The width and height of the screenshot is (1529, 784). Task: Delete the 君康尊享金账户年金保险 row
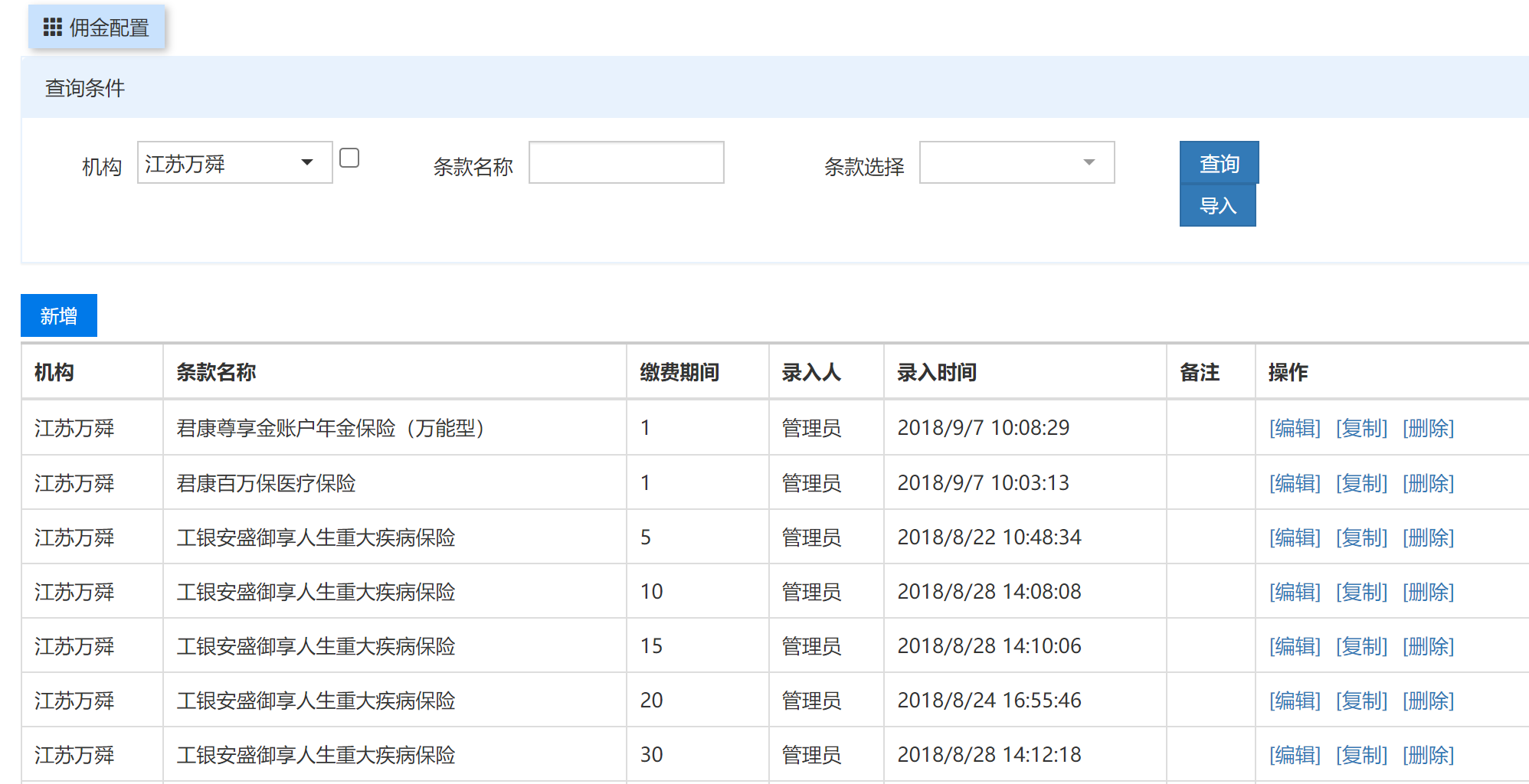pyautogui.click(x=1428, y=428)
